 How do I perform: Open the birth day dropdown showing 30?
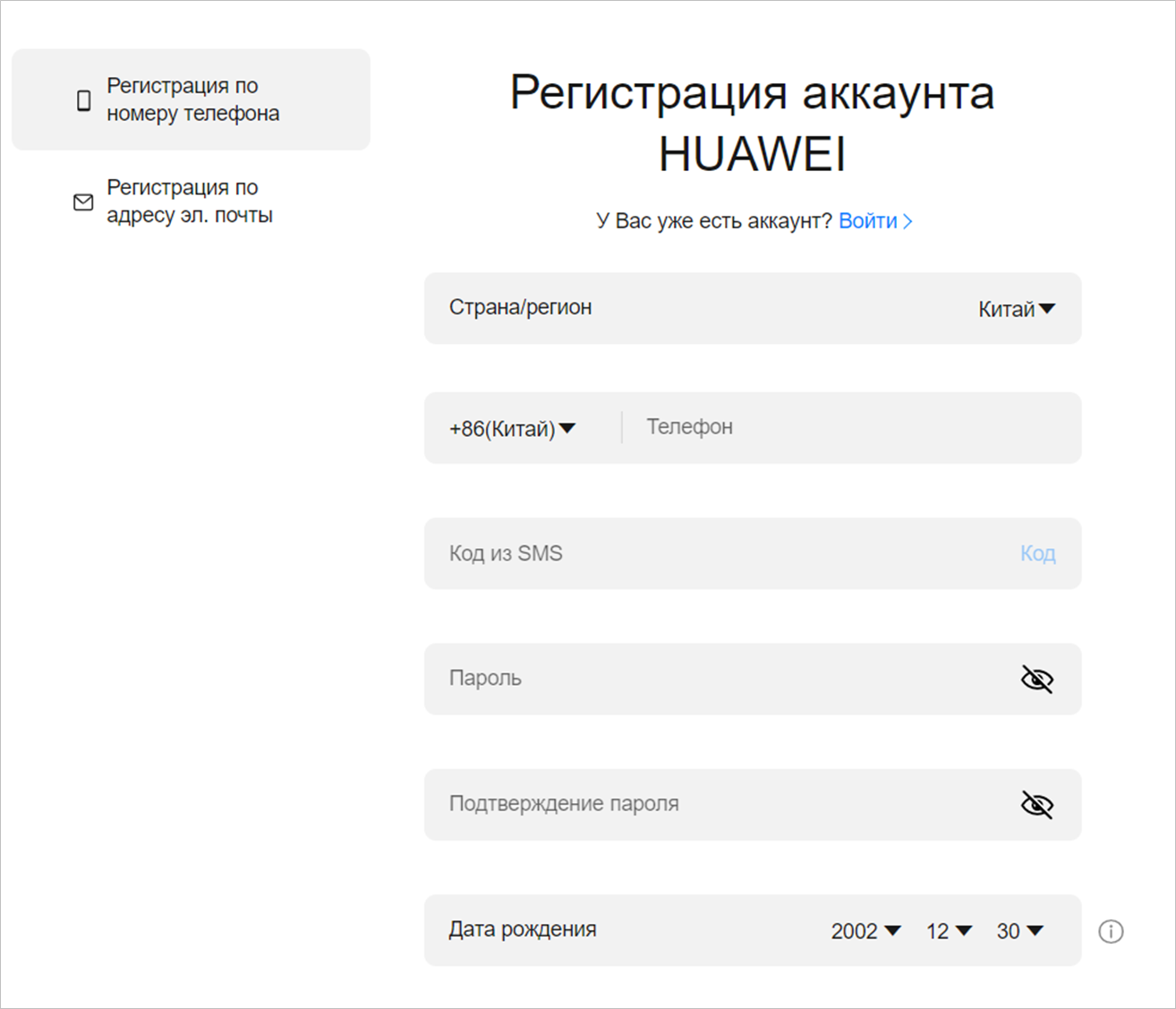pos(1020,931)
